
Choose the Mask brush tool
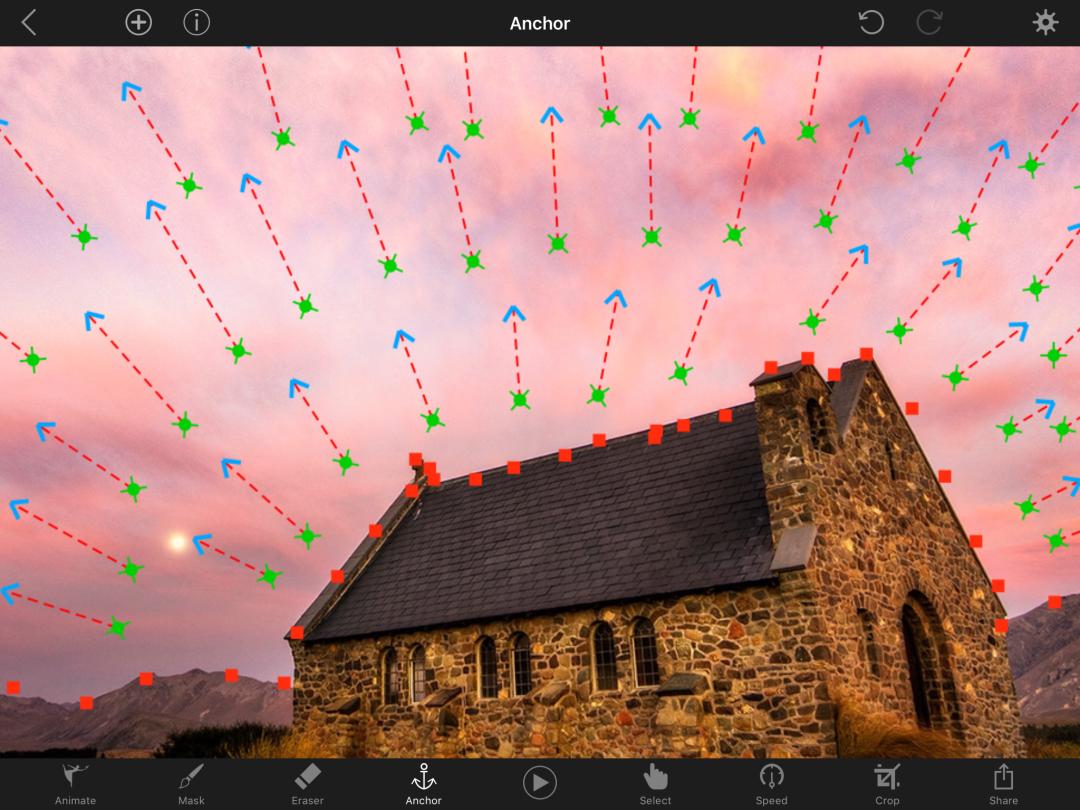(191, 782)
